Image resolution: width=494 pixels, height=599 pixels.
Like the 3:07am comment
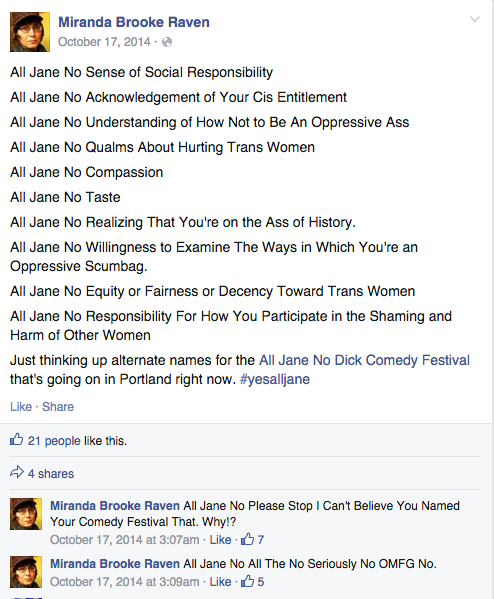(x=220, y=539)
